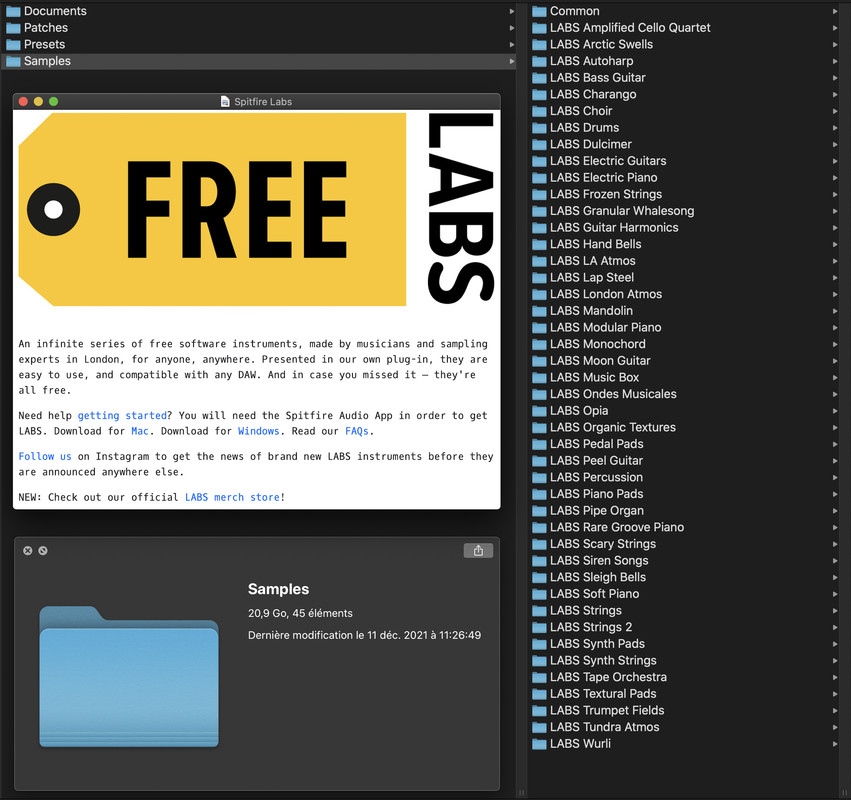This screenshot has height=800, width=851.
Task: Click the LABS Hand Bells folder icon
Action: tap(539, 245)
